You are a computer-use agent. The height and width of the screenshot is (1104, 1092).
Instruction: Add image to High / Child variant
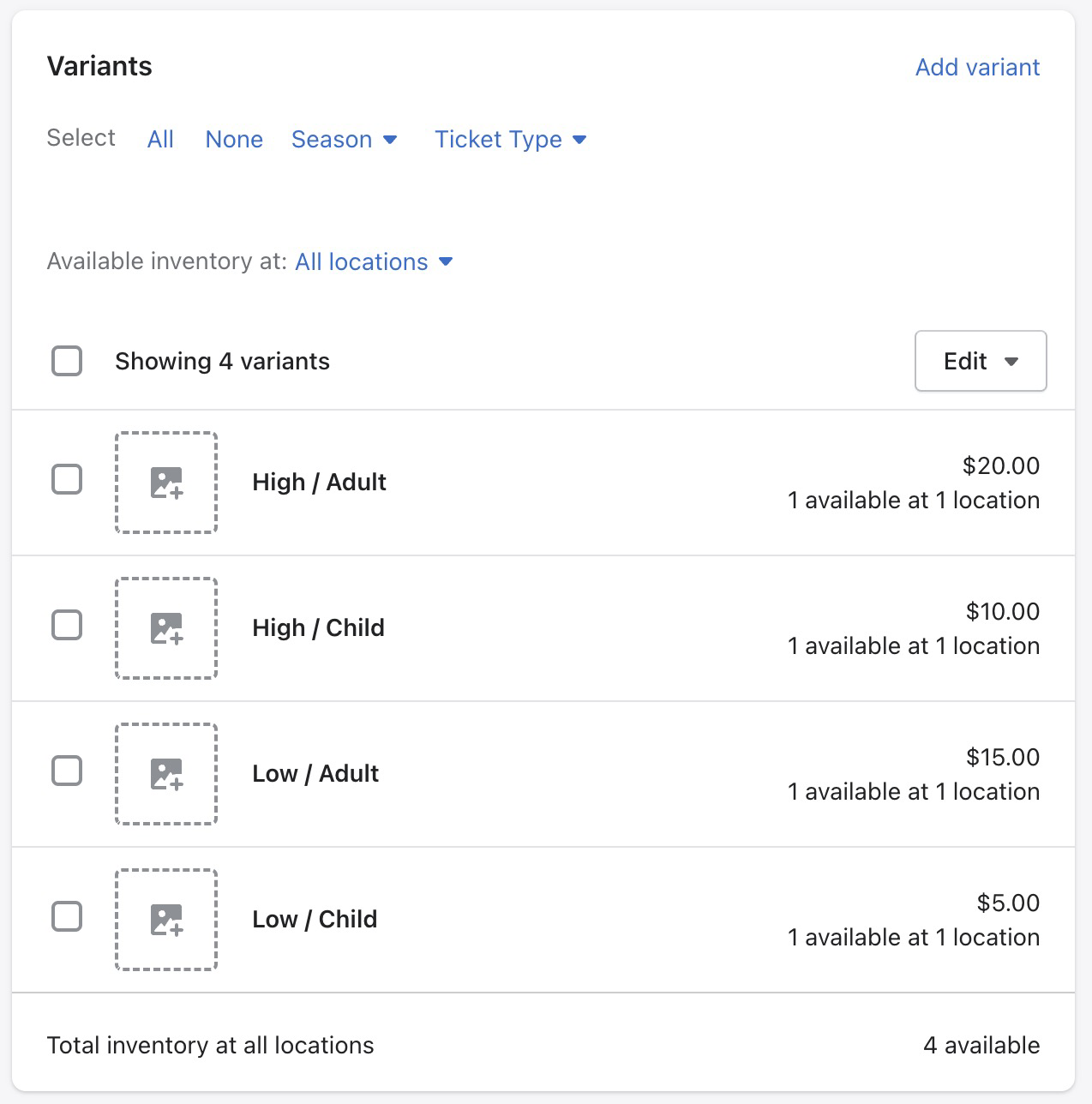(x=166, y=628)
